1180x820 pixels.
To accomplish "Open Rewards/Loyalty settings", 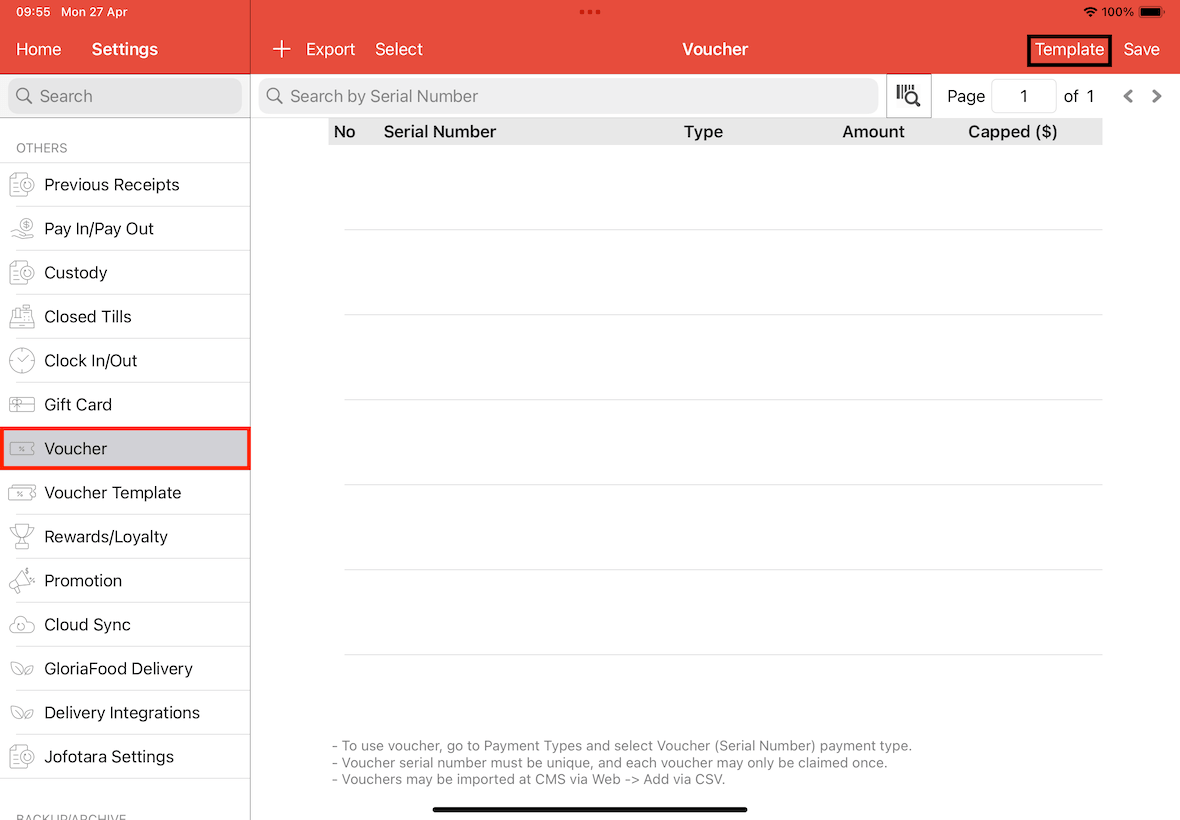I will coord(125,536).
